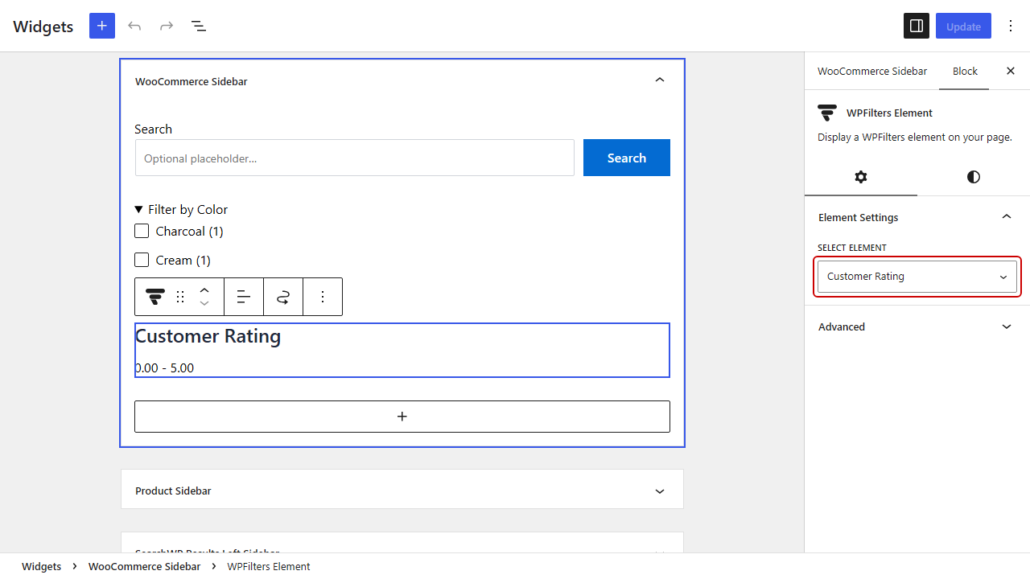Go to WooCommerce Sidebar in the breadcrumb
This screenshot has height=579, width=1030.
click(144, 567)
